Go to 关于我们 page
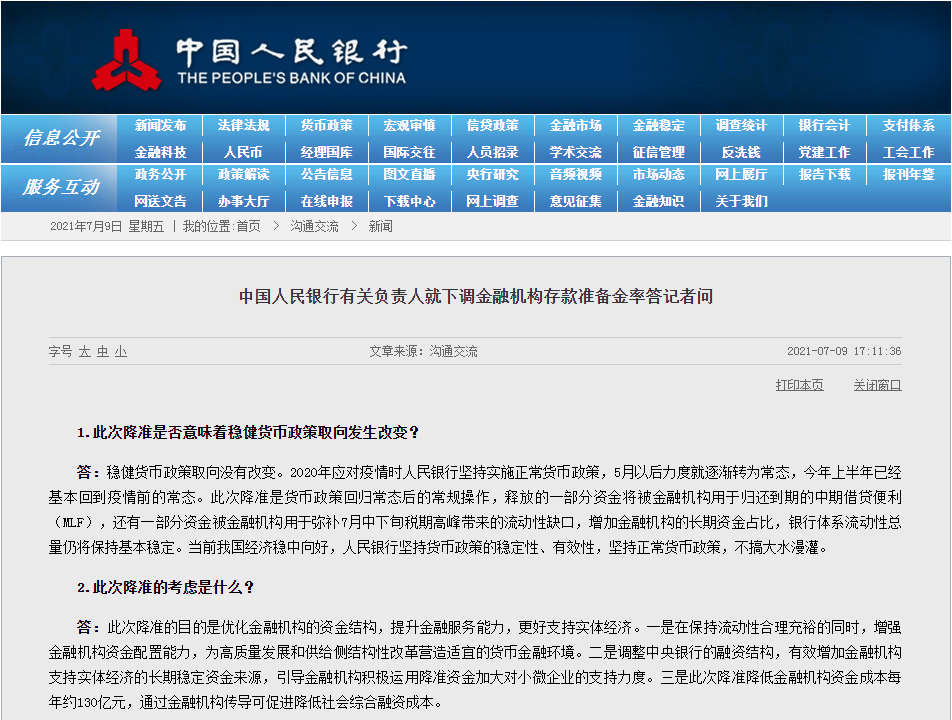Image resolution: width=952 pixels, height=720 pixels. point(741,202)
